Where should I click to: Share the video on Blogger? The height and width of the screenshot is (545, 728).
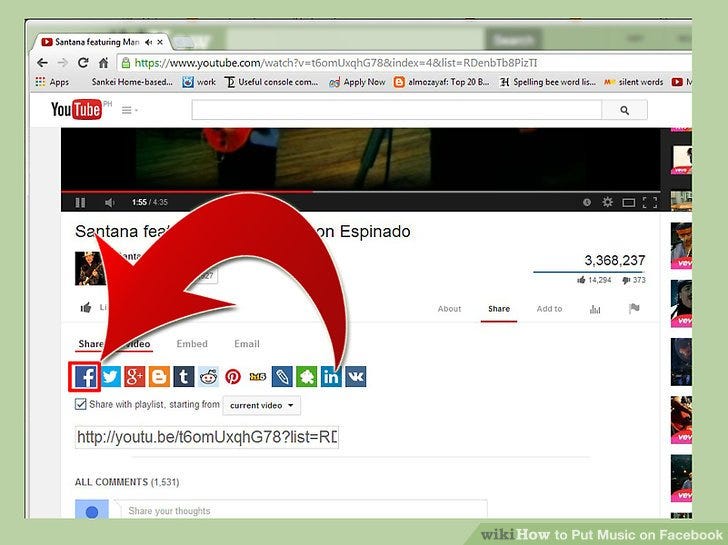[x=159, y=376]
